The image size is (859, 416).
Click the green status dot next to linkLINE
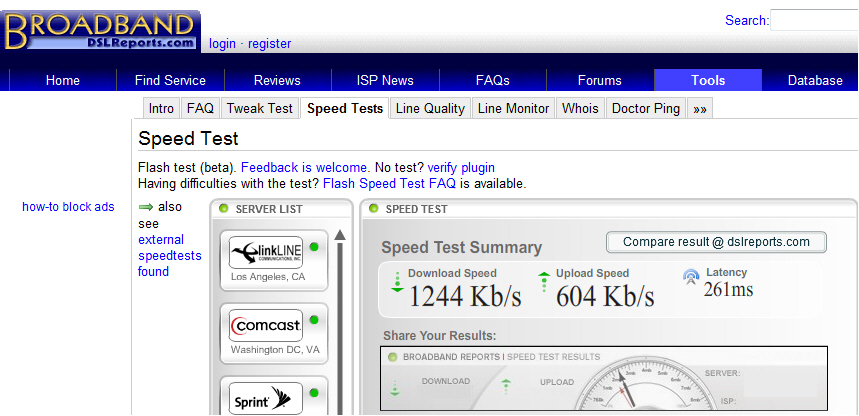point(314,247)
